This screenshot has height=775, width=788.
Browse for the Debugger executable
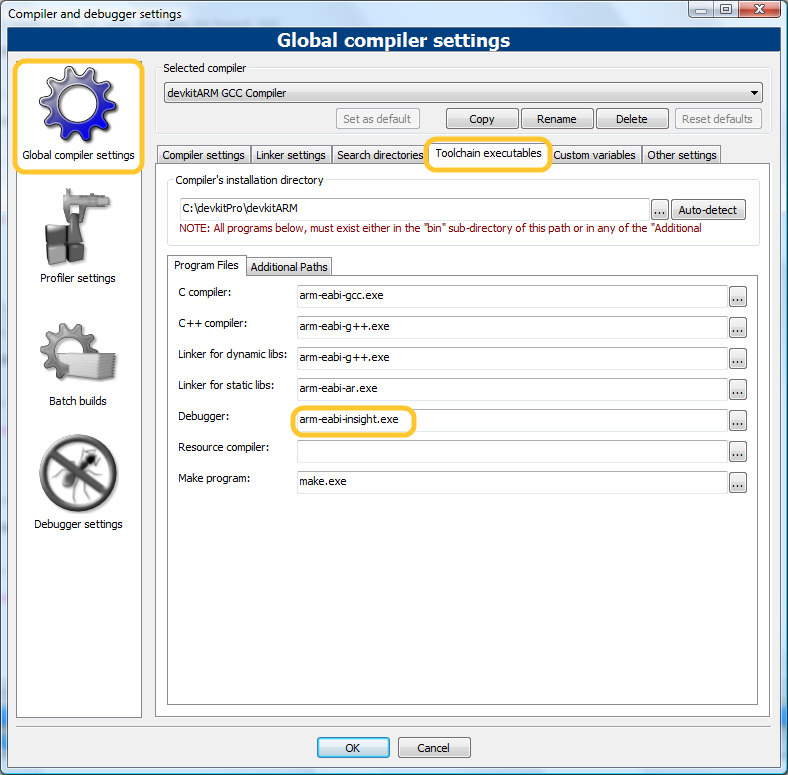tap(738, 421)
